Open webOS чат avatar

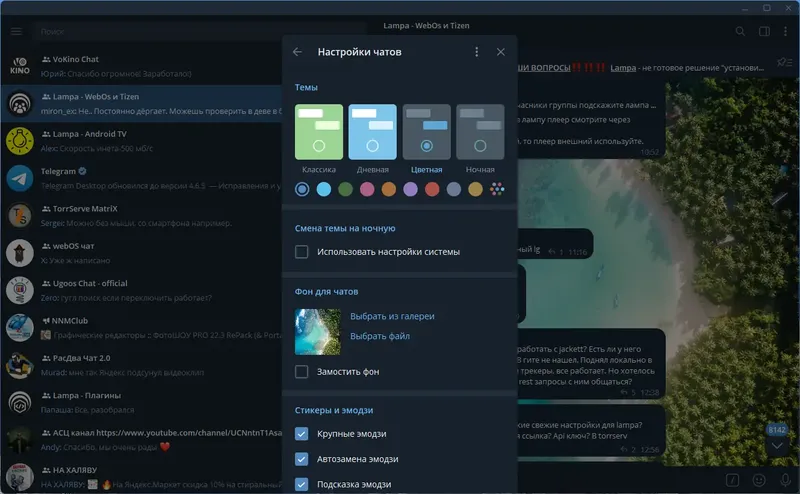coord(20,253)
